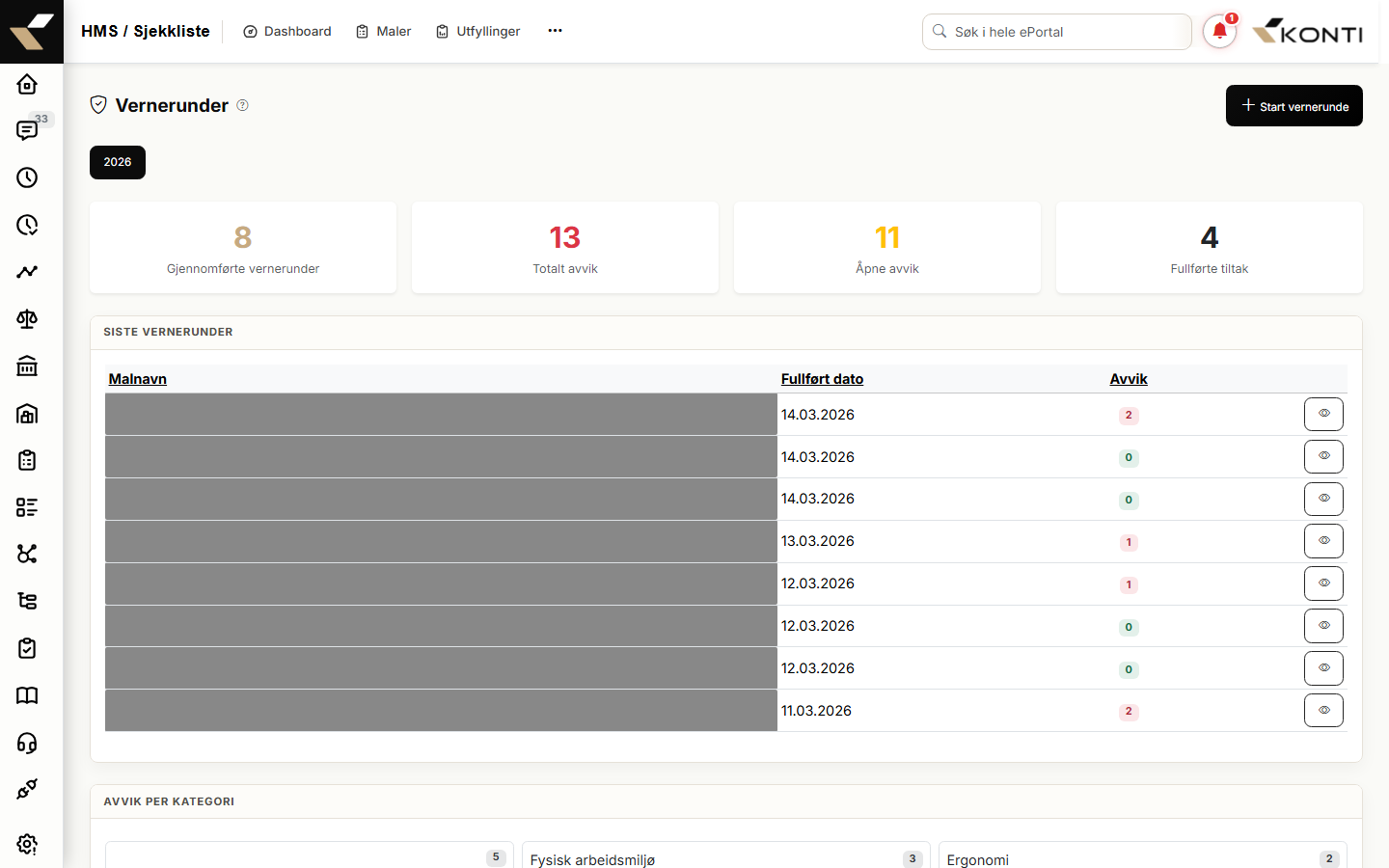Click the AVVIK PER KATEGORI panel heading

pos(170,801)
